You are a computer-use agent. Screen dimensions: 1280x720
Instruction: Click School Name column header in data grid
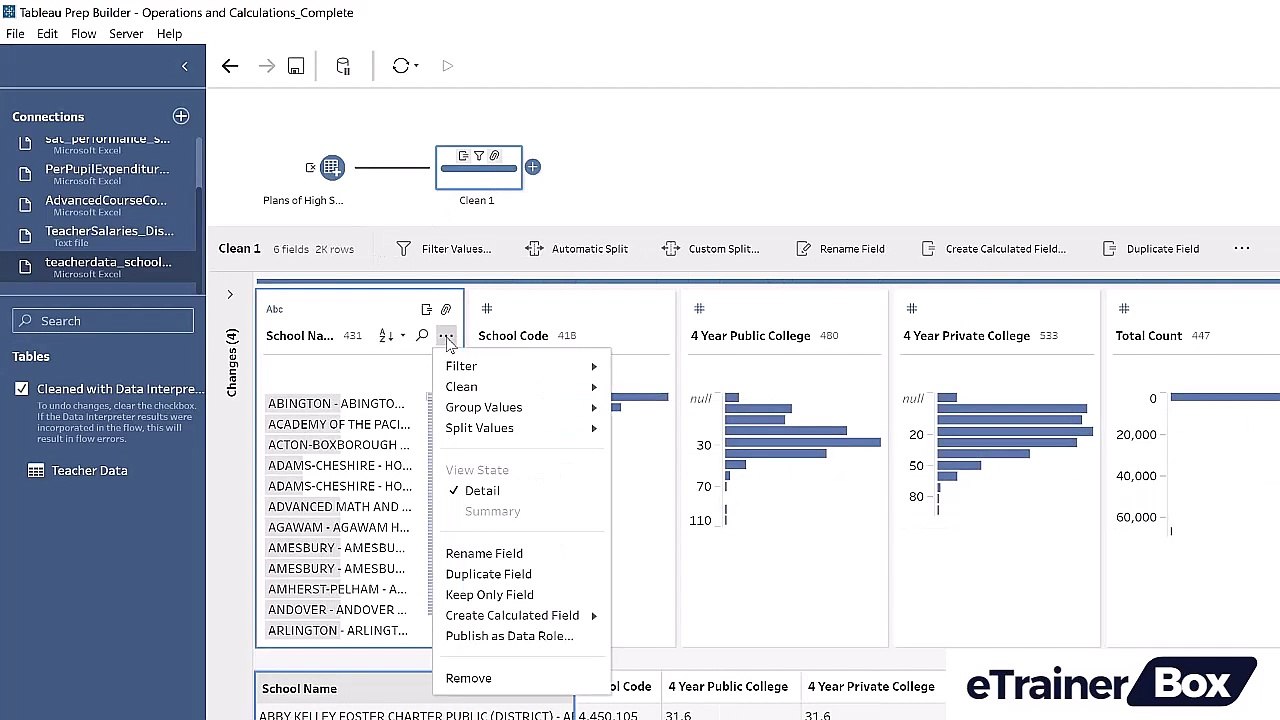pos(299,689)
